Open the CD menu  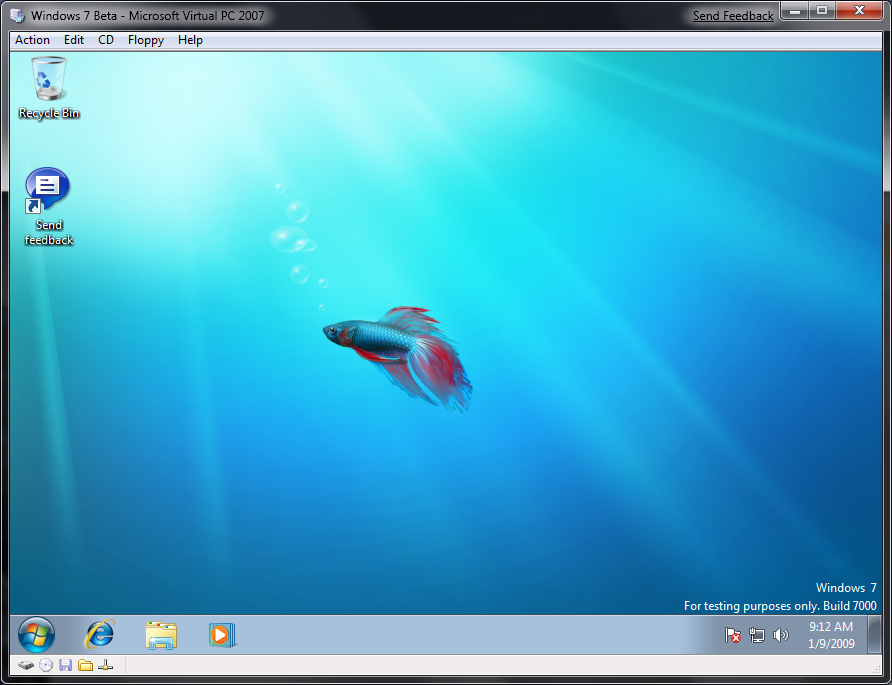coord(106,40)
